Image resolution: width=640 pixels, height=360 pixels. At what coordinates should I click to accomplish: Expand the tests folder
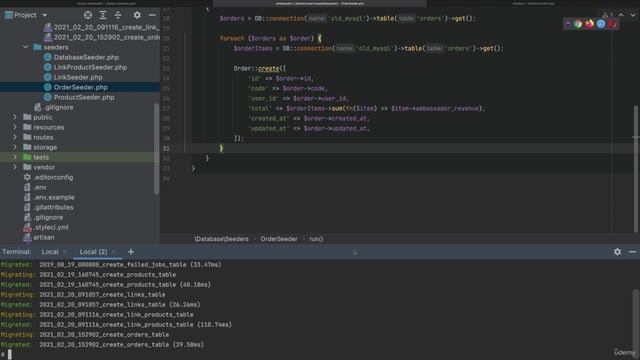click(15, 157)
